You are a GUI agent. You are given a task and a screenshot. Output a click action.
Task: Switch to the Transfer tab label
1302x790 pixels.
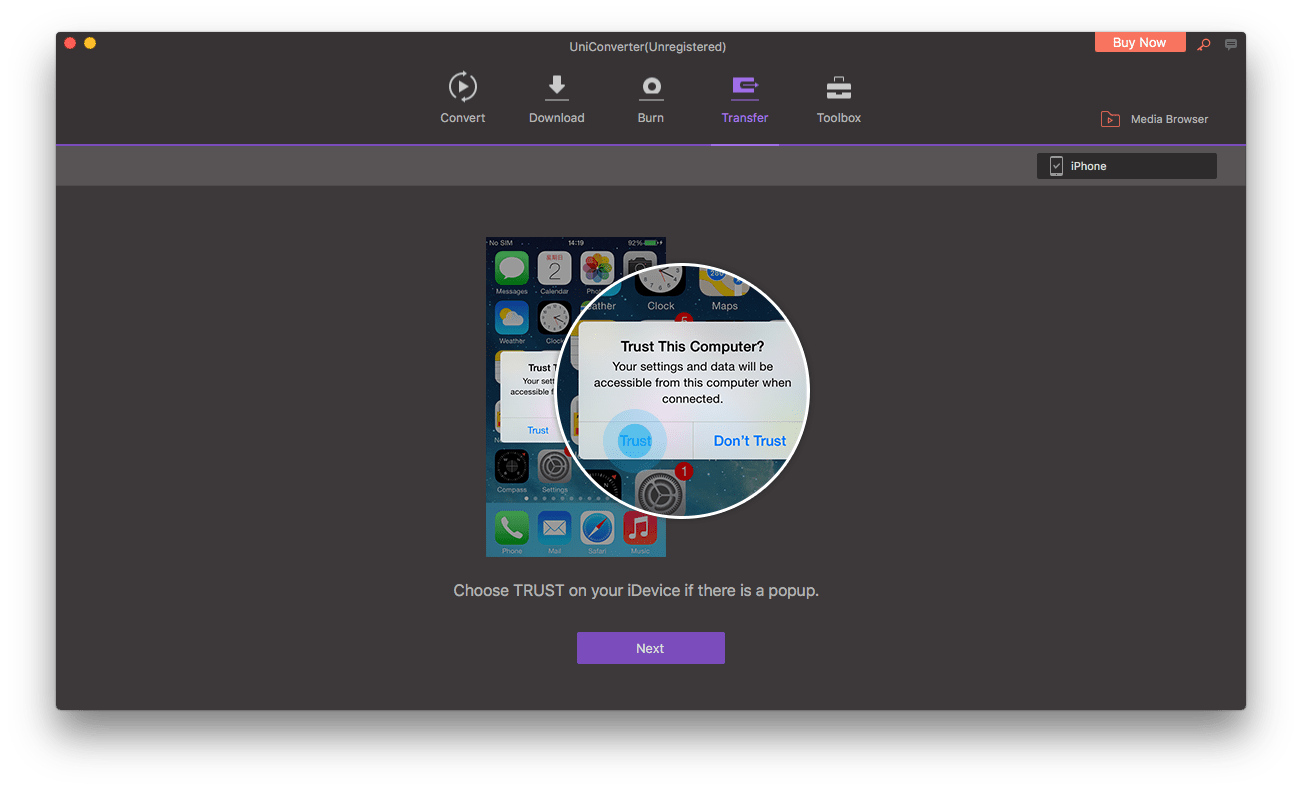(744, 118)
